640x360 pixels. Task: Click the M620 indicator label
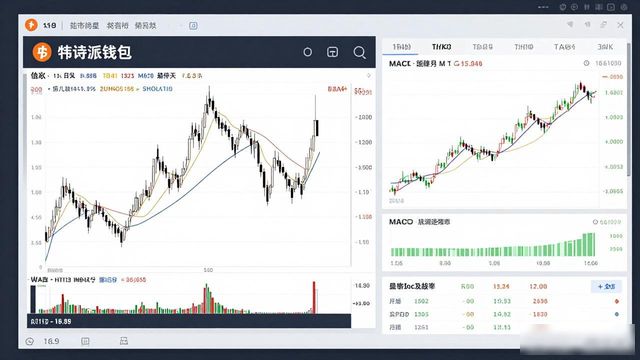pyautogui.click(x=146, y=76)
